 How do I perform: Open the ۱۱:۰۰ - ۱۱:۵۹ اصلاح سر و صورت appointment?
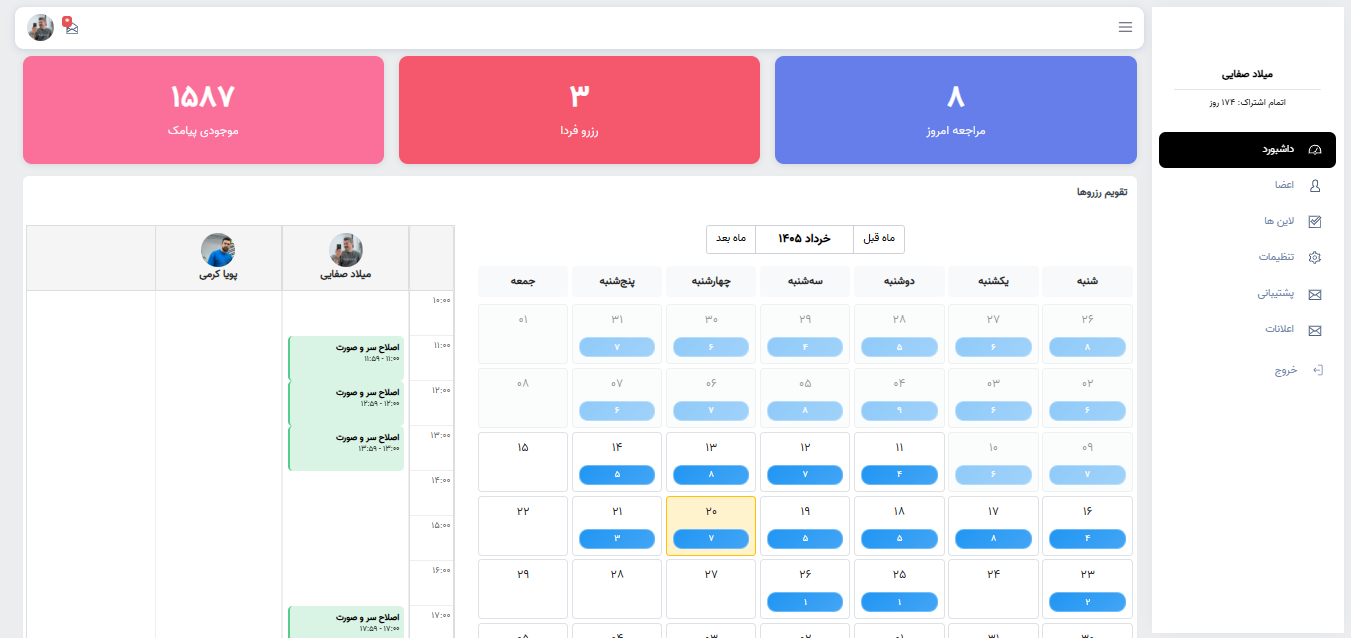coord(346,358)
